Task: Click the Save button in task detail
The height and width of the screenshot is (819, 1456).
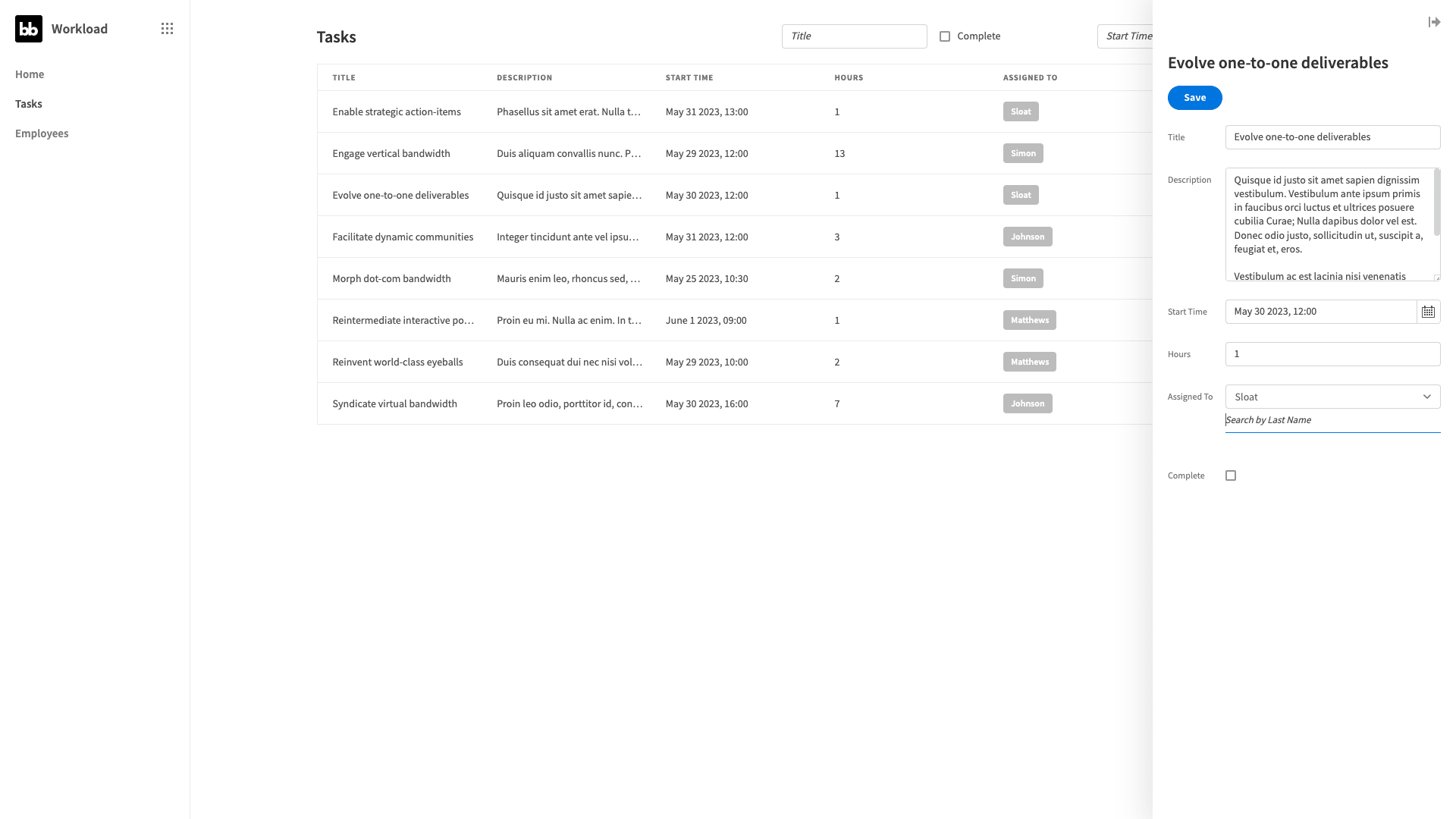Action: click(x=1194, y=97)
